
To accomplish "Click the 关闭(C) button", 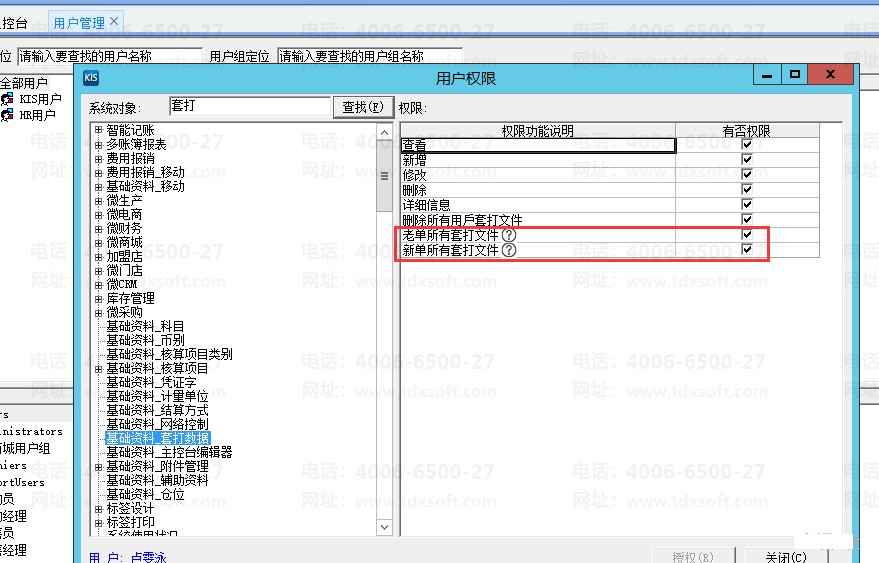I will (786, 556).
